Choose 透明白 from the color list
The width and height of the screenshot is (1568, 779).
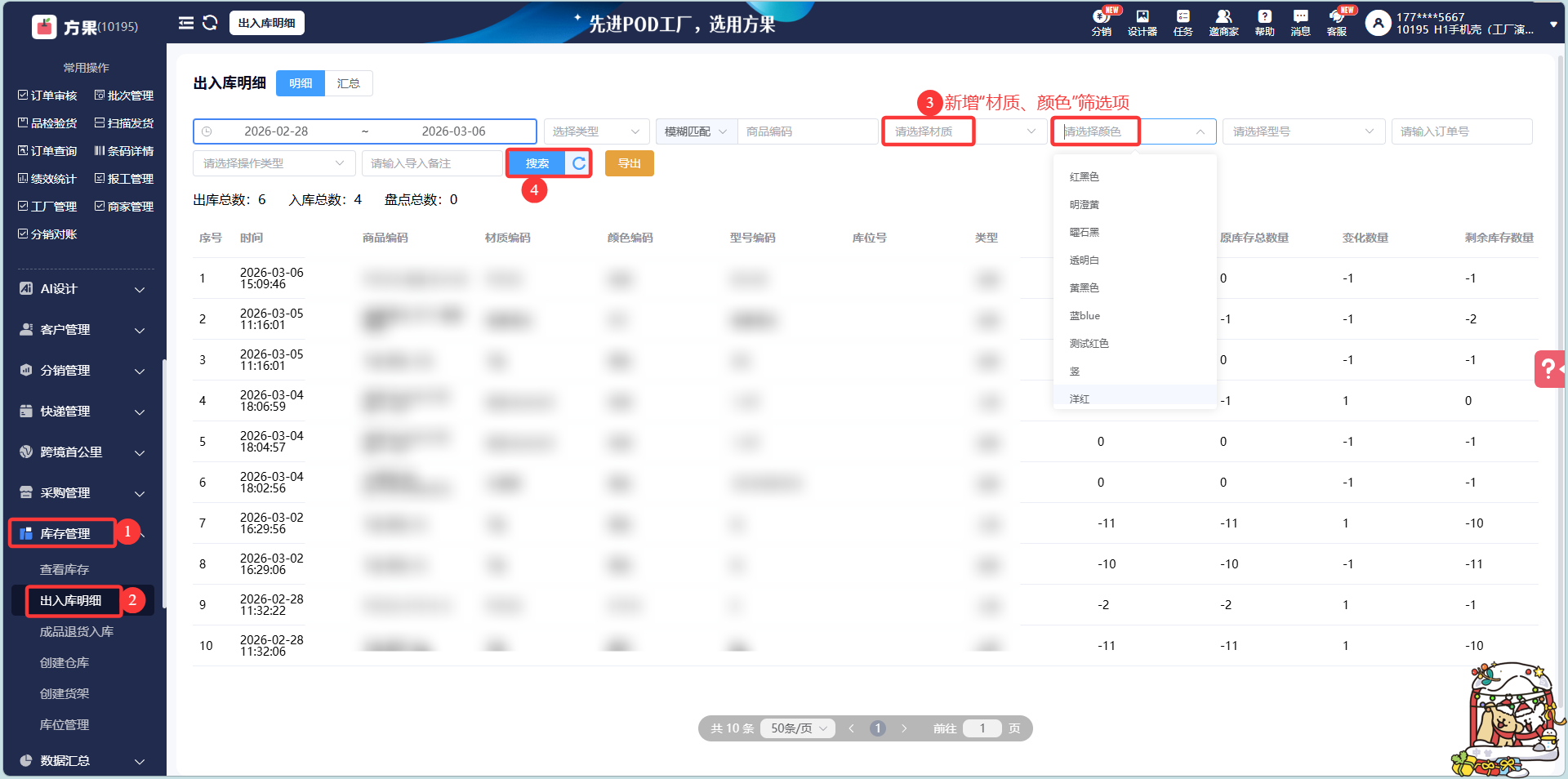tap(1135, 260)
